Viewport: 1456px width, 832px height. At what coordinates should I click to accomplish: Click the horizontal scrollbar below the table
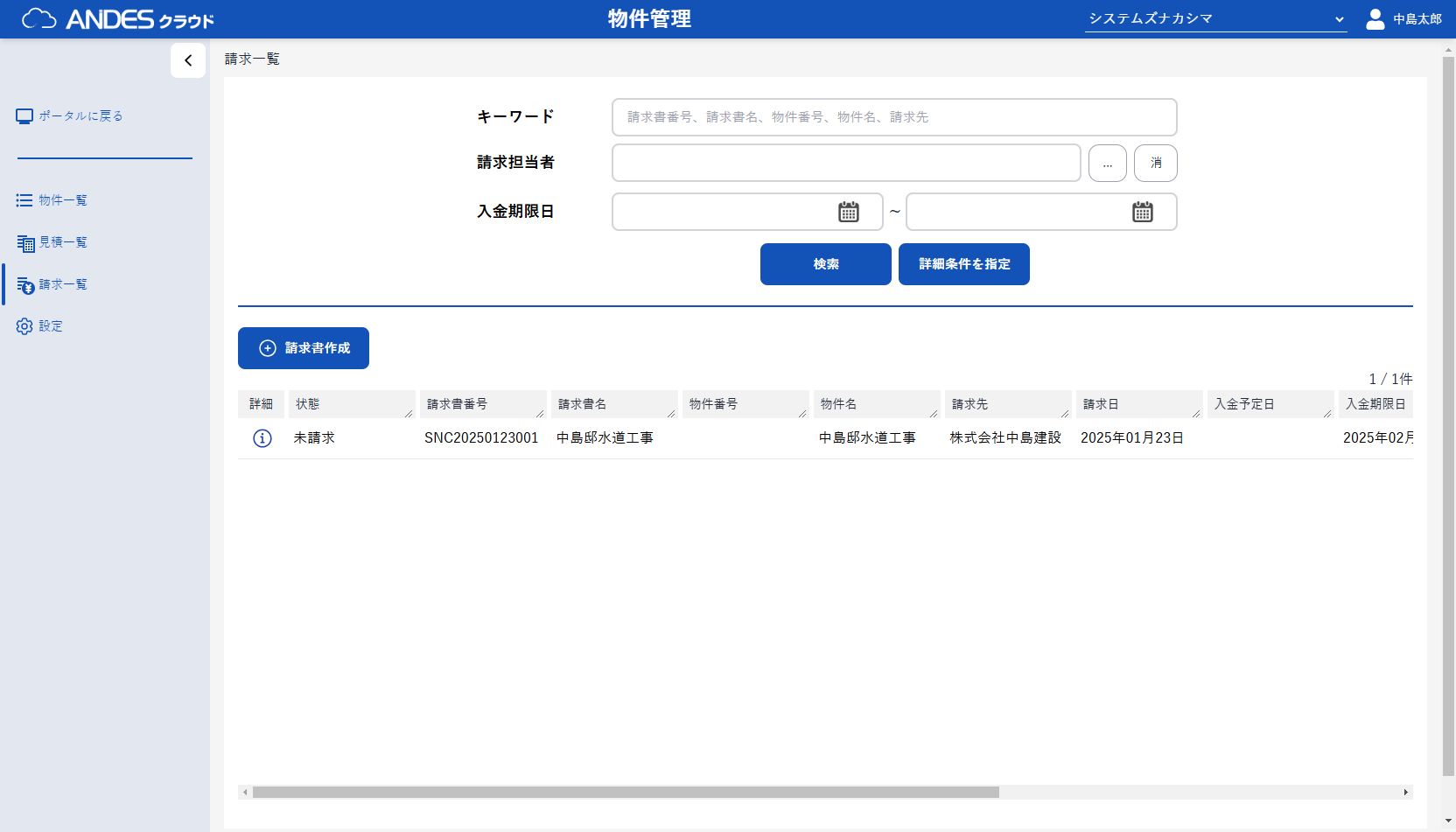point(626,792)
